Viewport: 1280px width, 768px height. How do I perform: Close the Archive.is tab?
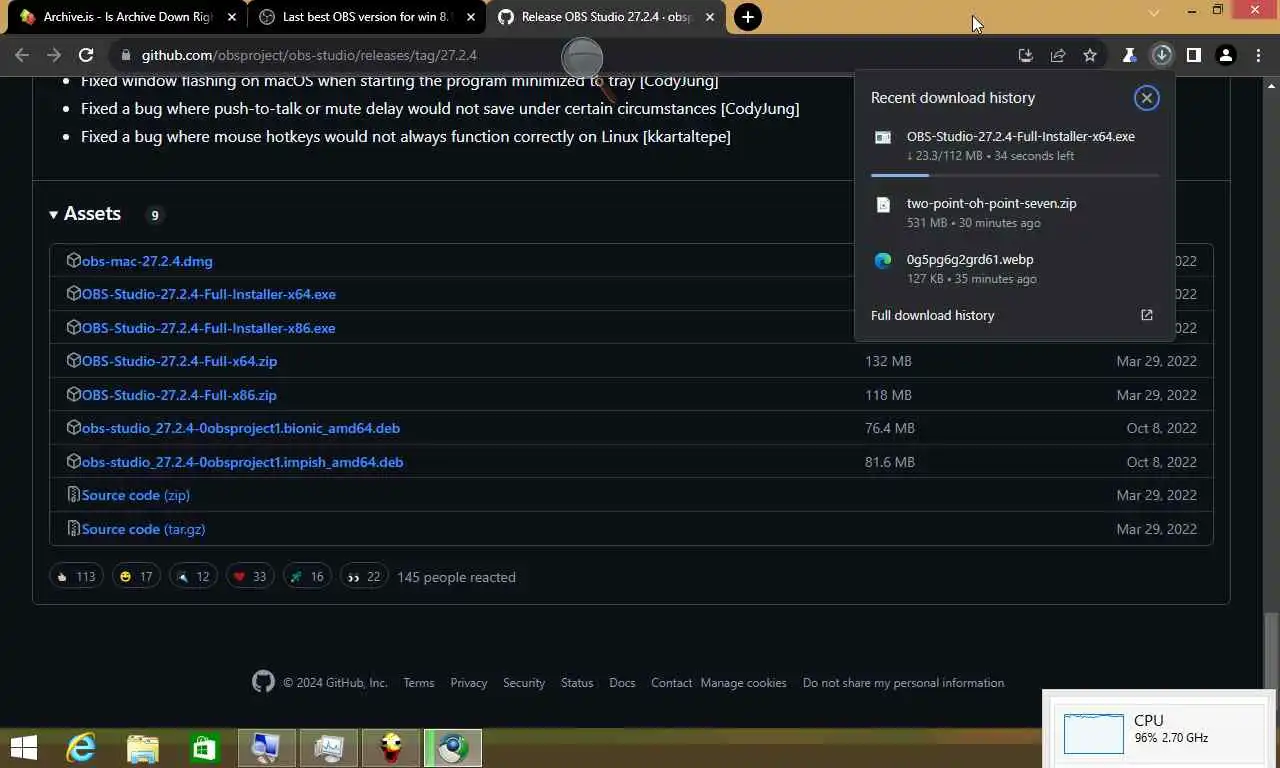click(x=230, y=17)
